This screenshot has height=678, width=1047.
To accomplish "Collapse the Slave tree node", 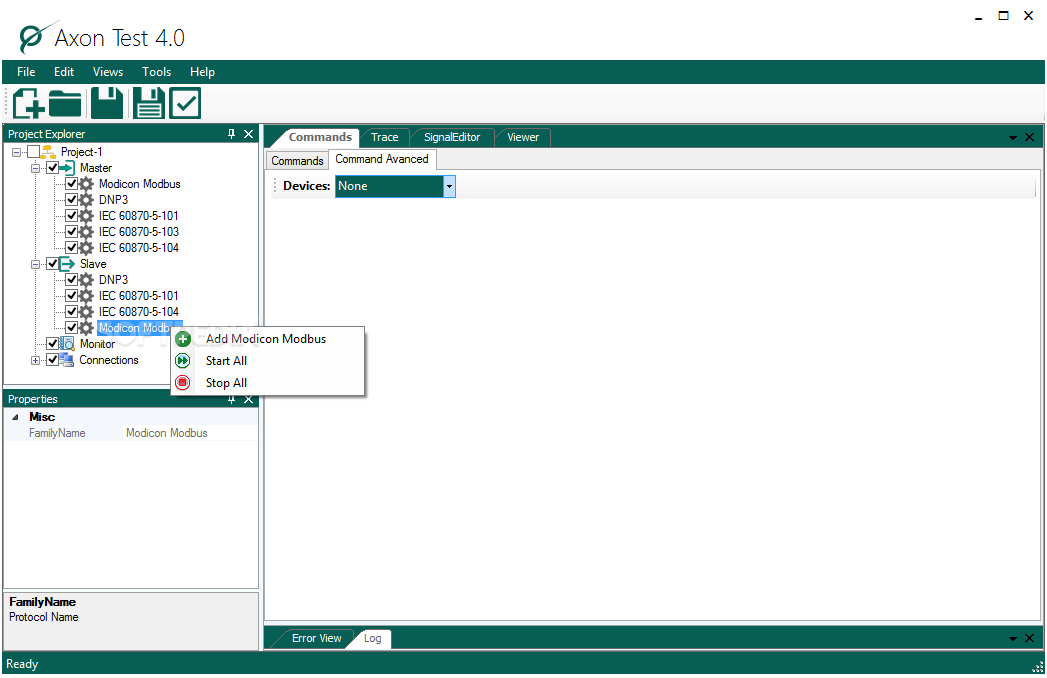I will (x=35, y=265).
